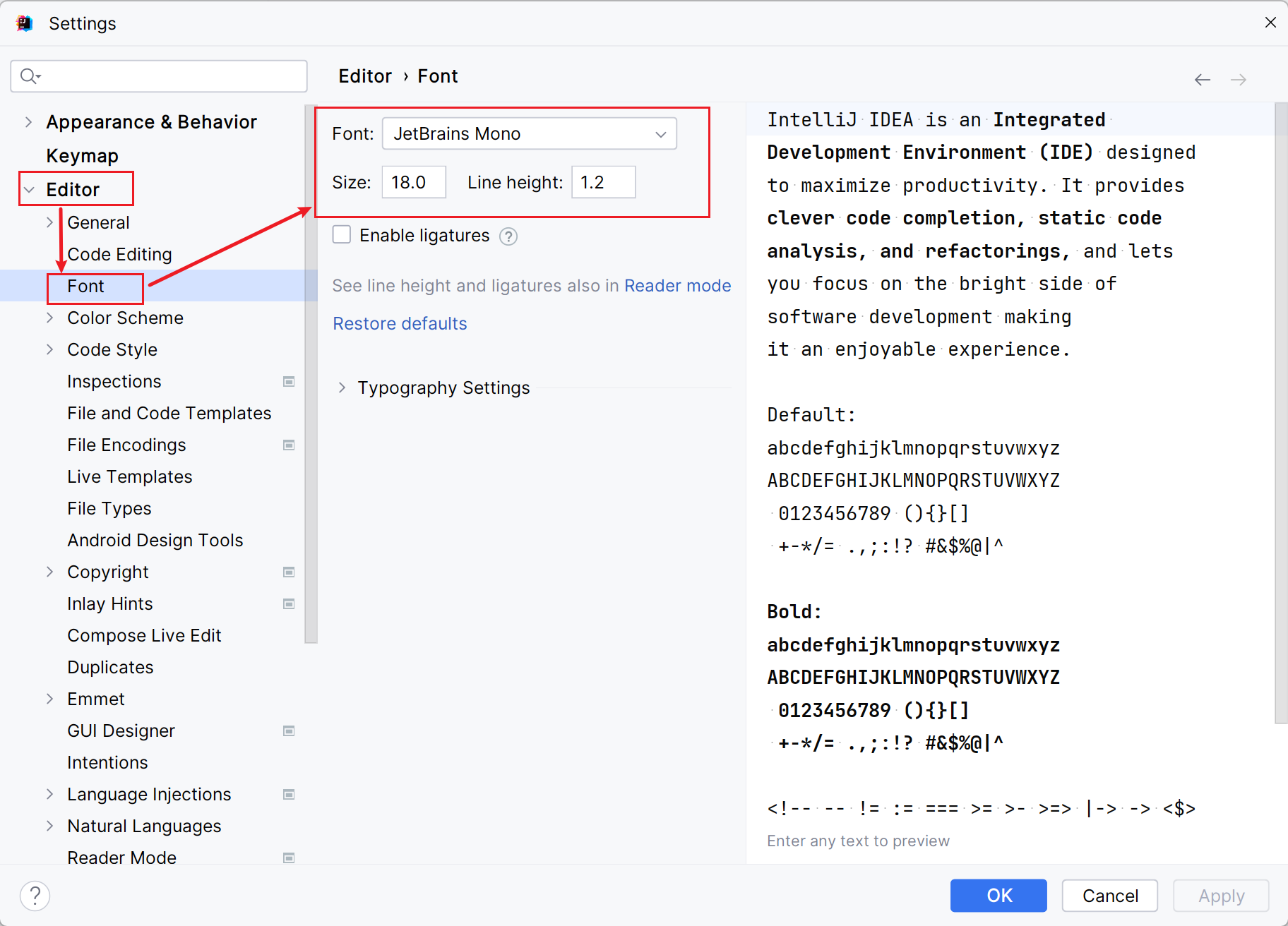Image resolution: width=1288 pixels, height=926 pixels.
Task: Click the preview line starting with 'IntelliJ IDEA is an'
Action: click(936, 119)
